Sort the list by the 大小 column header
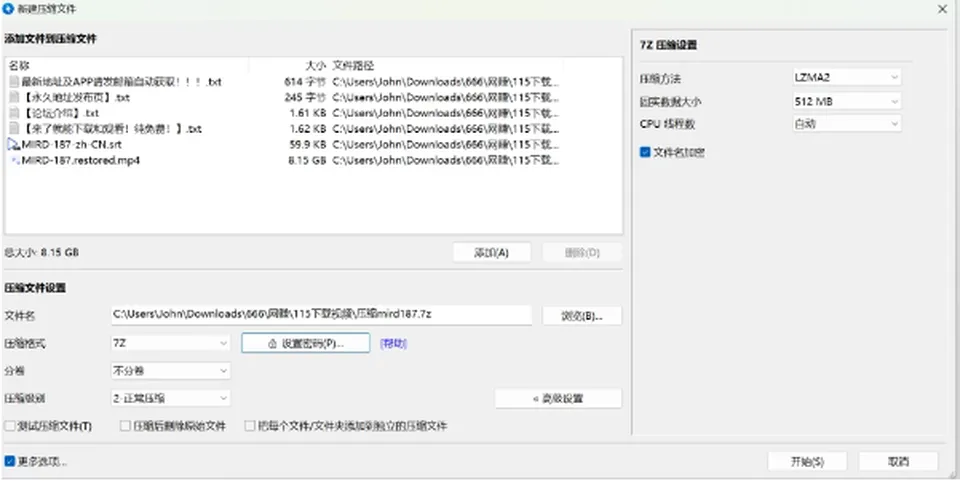Viewport: 960px width, 481px height. click(x=288, y=65)
